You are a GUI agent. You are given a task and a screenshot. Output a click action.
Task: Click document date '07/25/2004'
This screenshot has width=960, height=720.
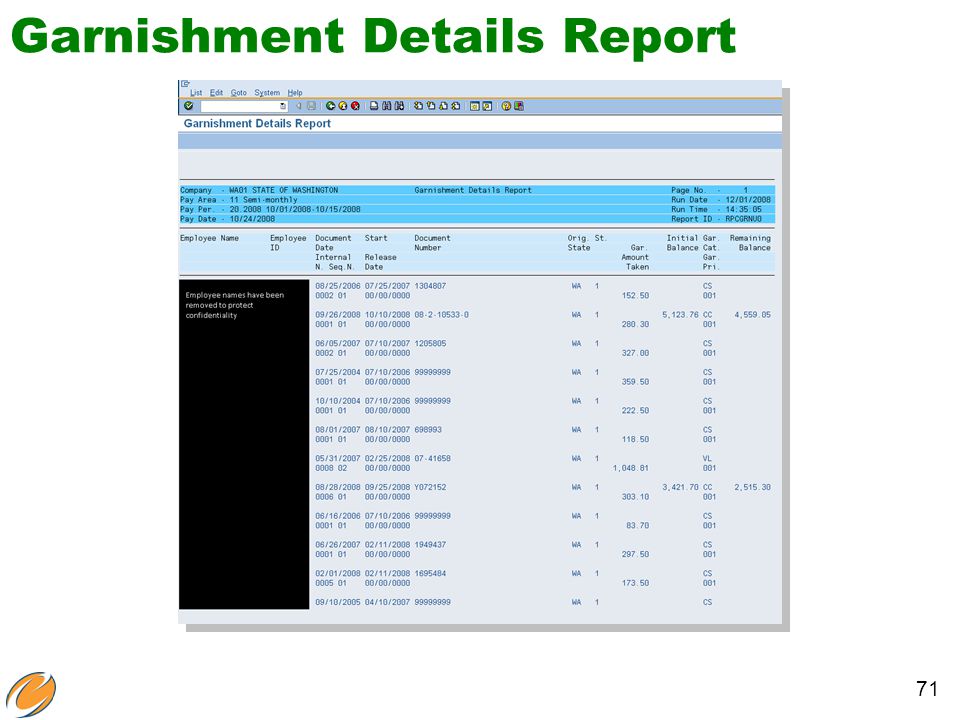(x=337, y=372)
